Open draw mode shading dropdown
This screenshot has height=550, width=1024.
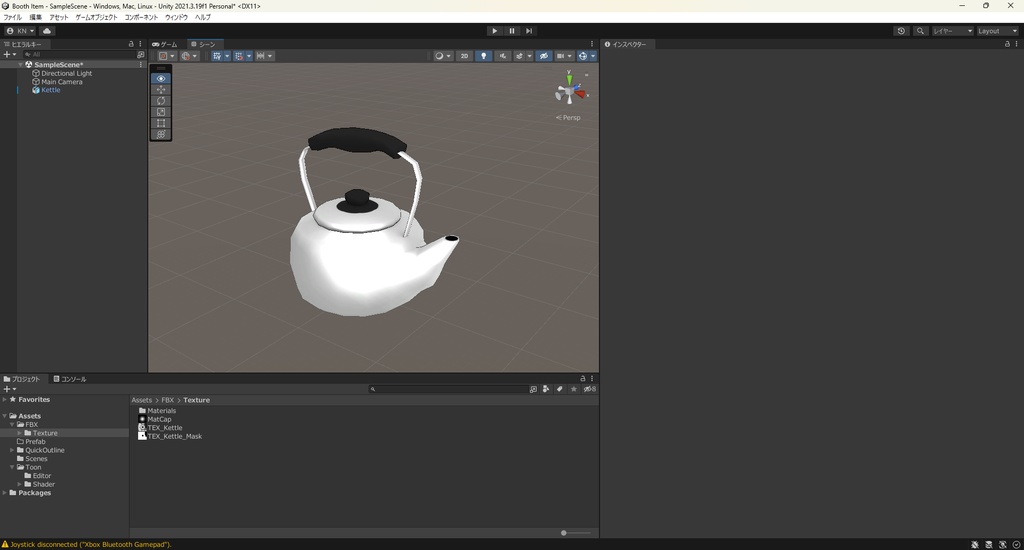click(443, 56)
